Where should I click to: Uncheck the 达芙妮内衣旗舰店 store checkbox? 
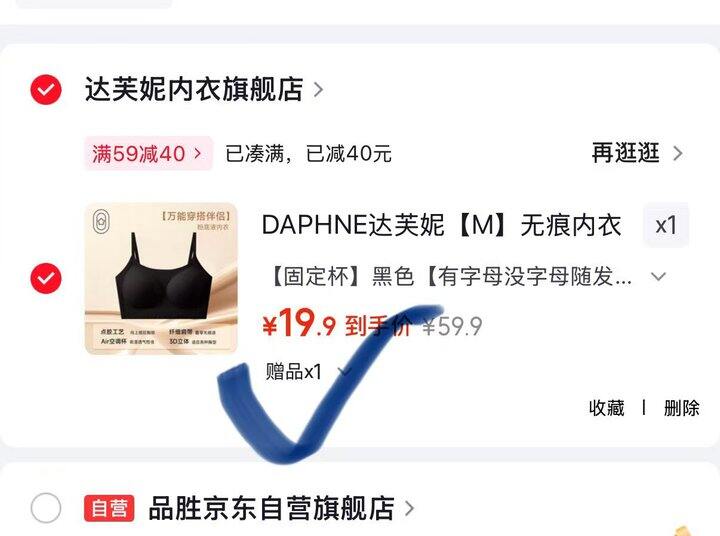46,89
